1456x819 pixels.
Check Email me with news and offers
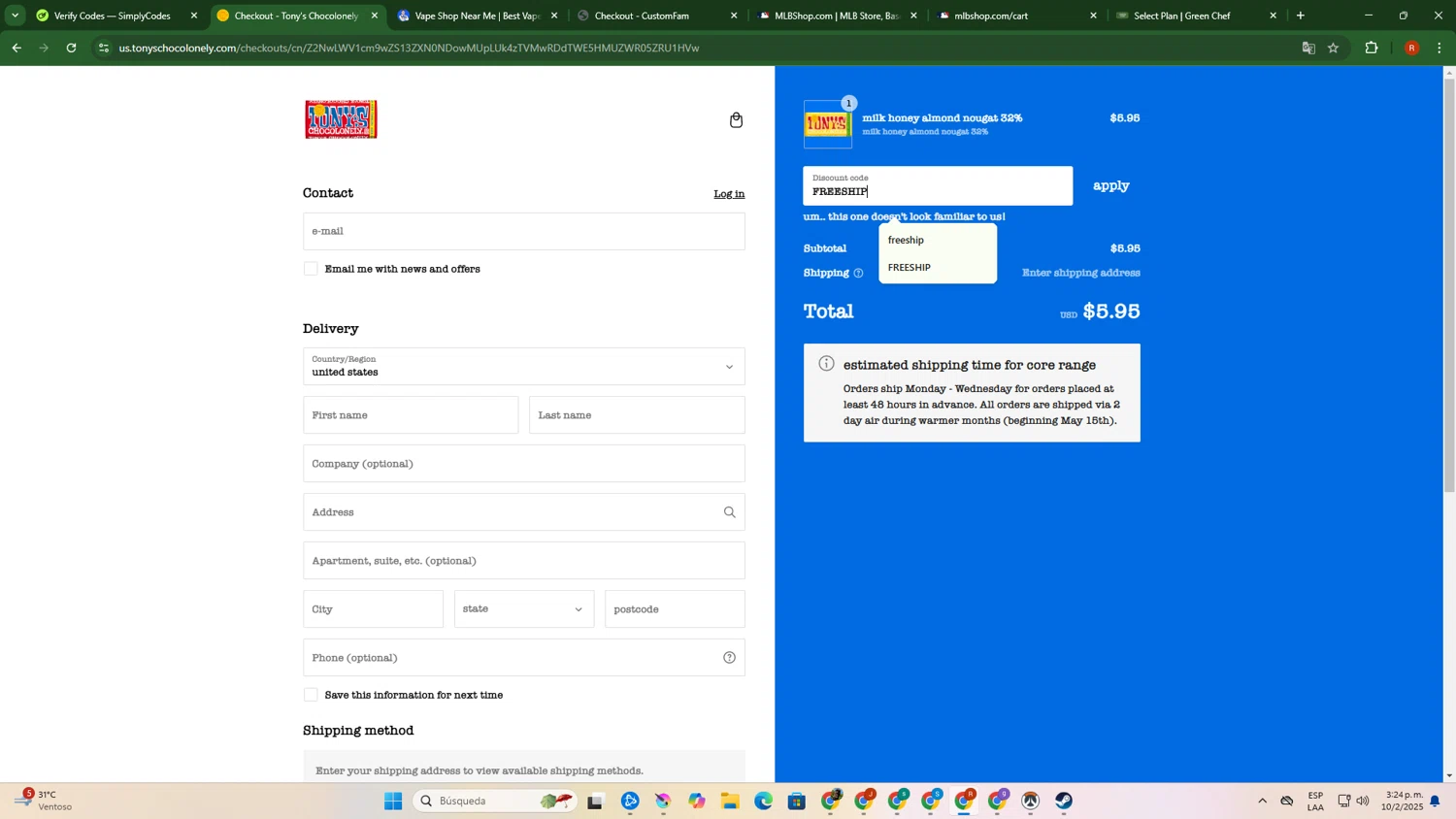coord(311,269)
